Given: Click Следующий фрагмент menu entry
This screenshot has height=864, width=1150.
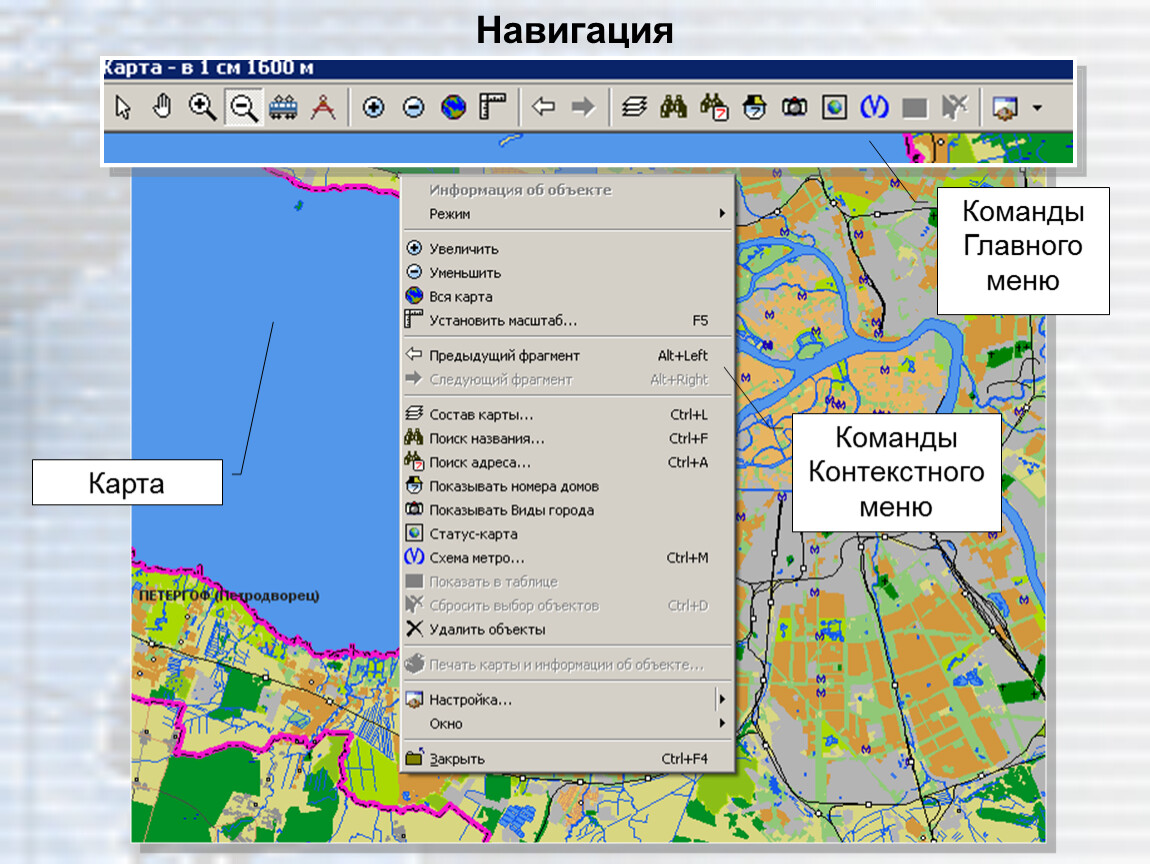Looking at the screenshot, I should (568, 379).
